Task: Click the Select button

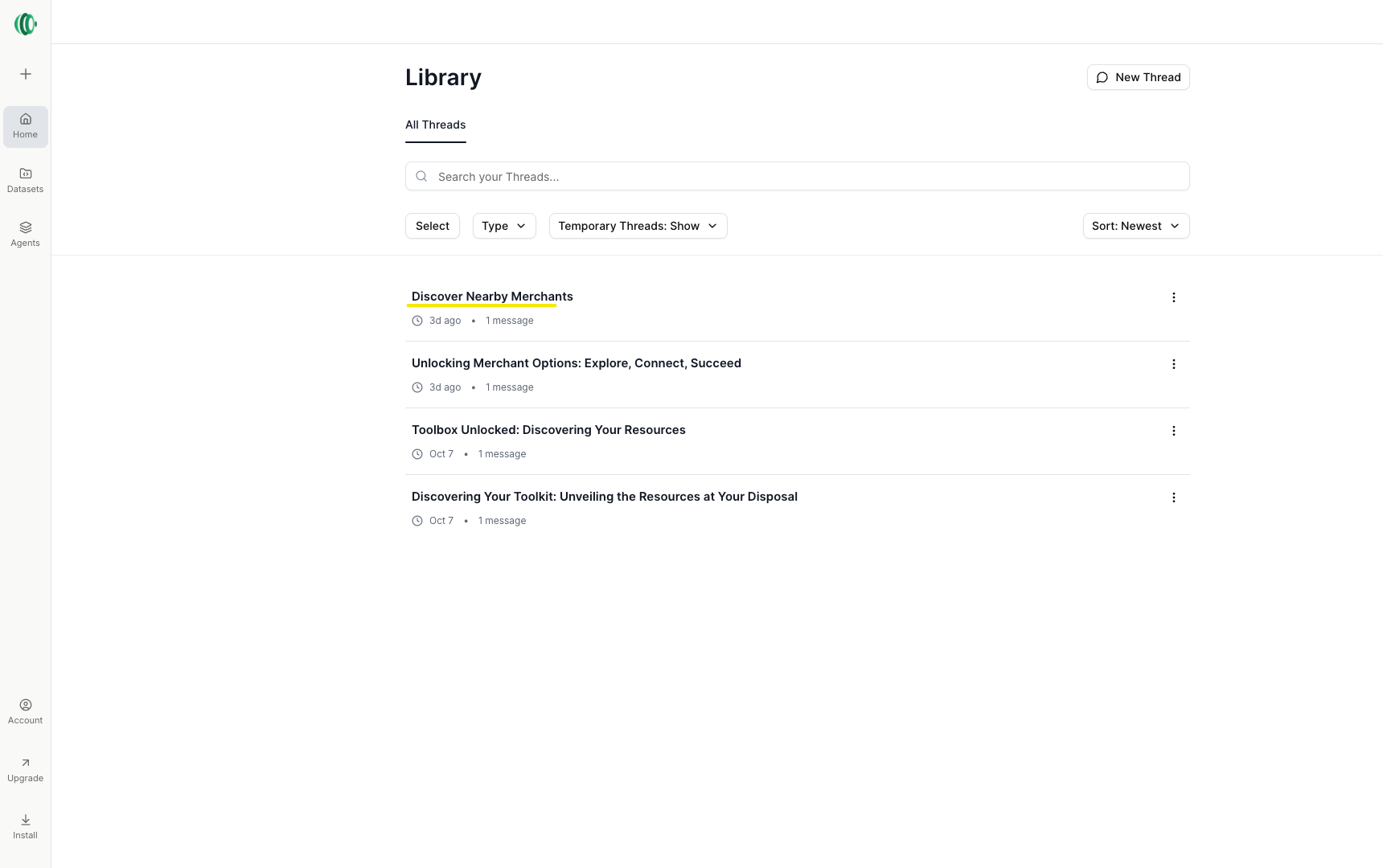Action: (x=433, y=226)
